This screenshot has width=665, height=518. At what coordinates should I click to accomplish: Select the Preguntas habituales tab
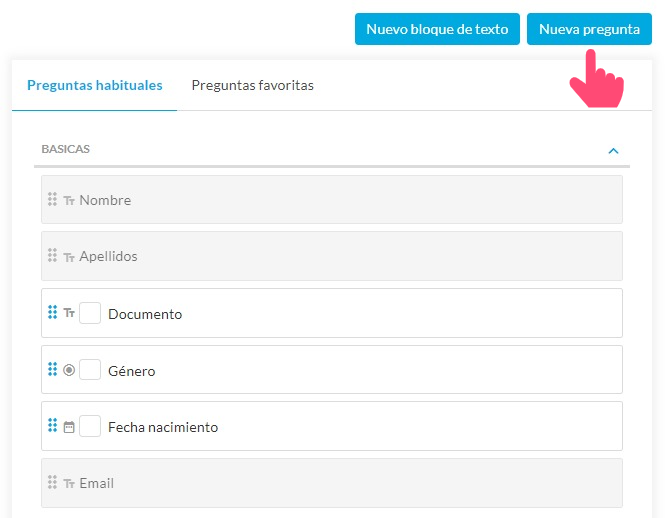(95, 86)
